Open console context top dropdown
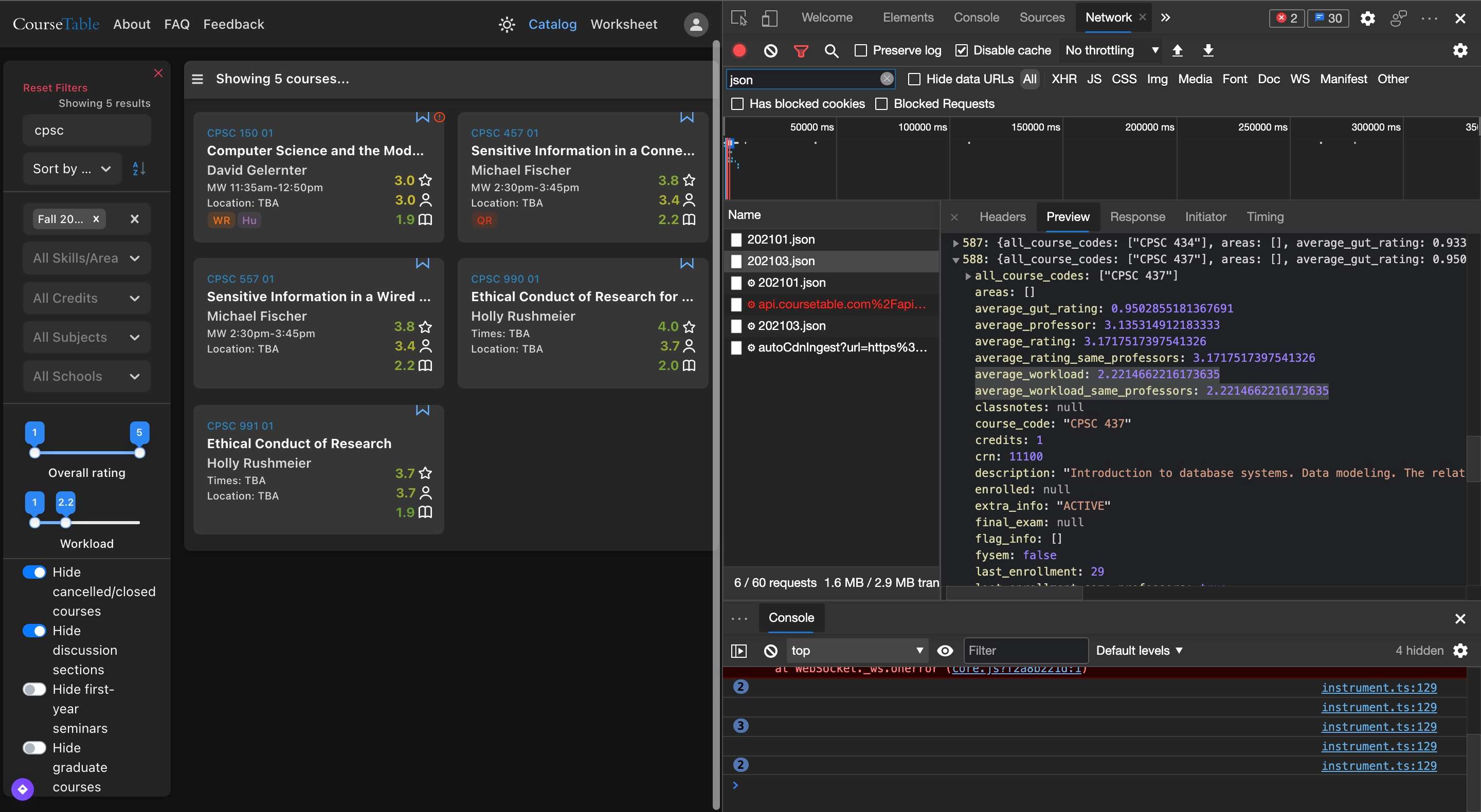This screenshot has width=1481, height=812. pos(857,651)
